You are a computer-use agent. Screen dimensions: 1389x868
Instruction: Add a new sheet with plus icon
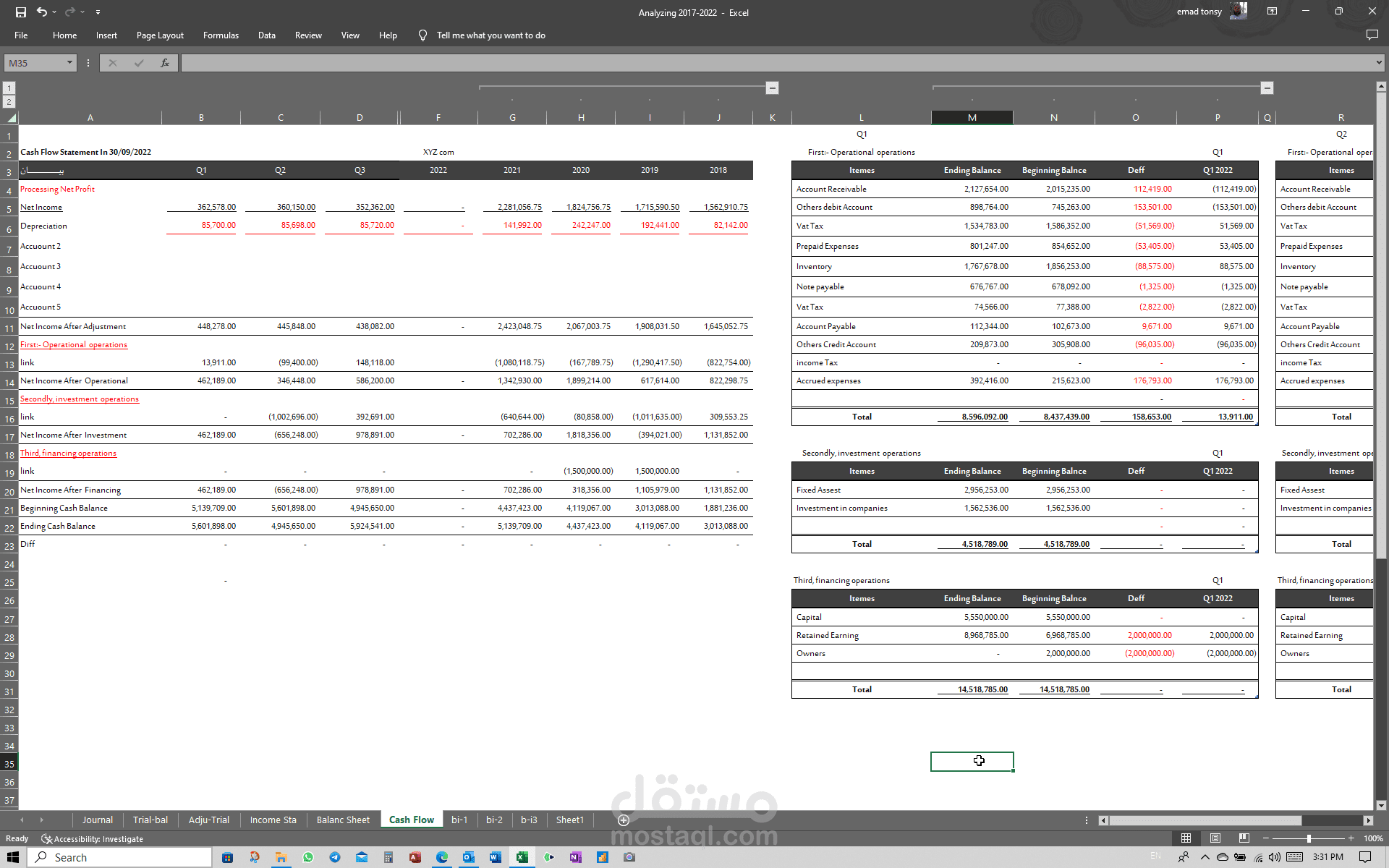(624, 820)
